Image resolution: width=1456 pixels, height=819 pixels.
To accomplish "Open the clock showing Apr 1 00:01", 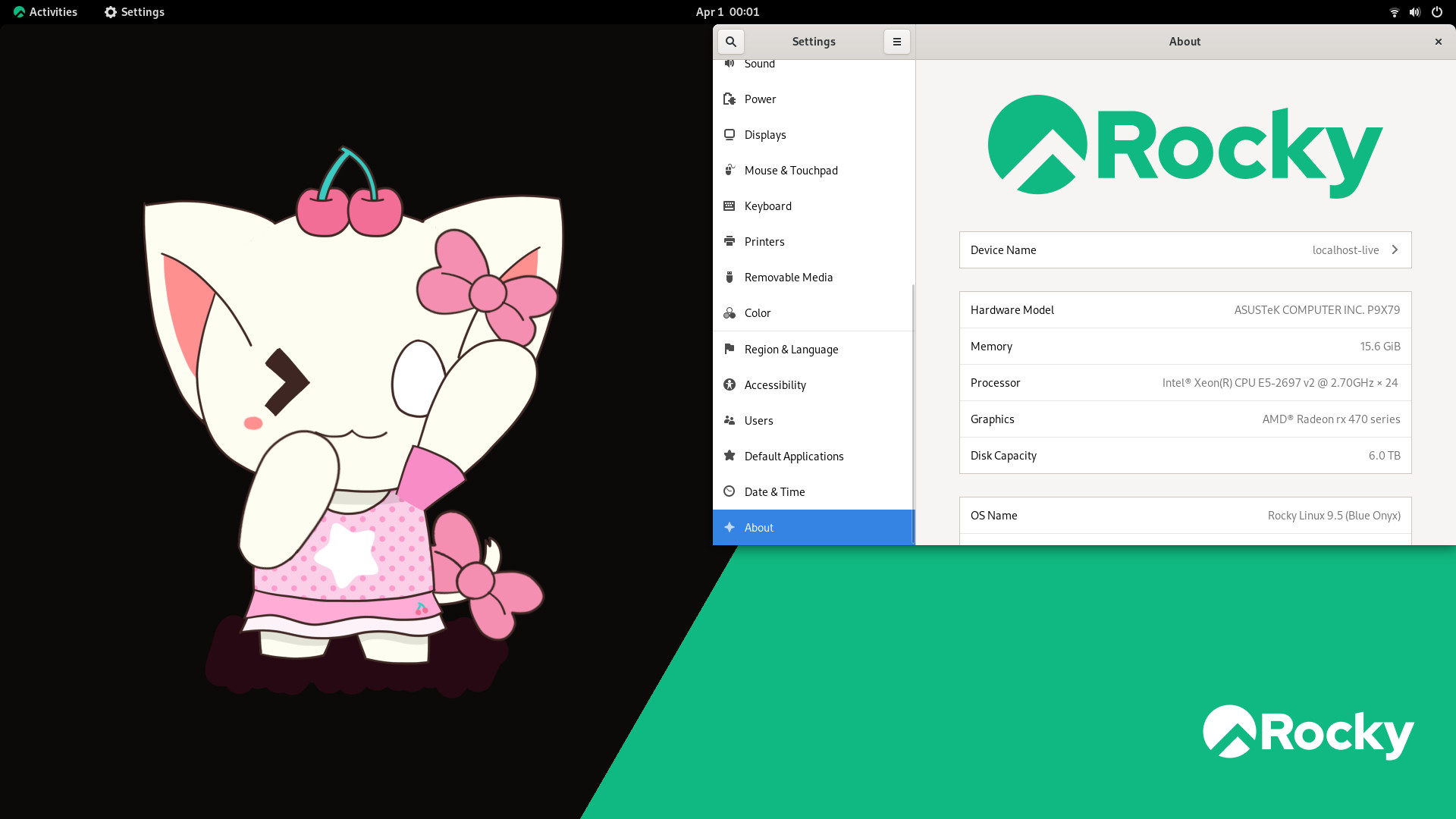I will tap(727, 12).
